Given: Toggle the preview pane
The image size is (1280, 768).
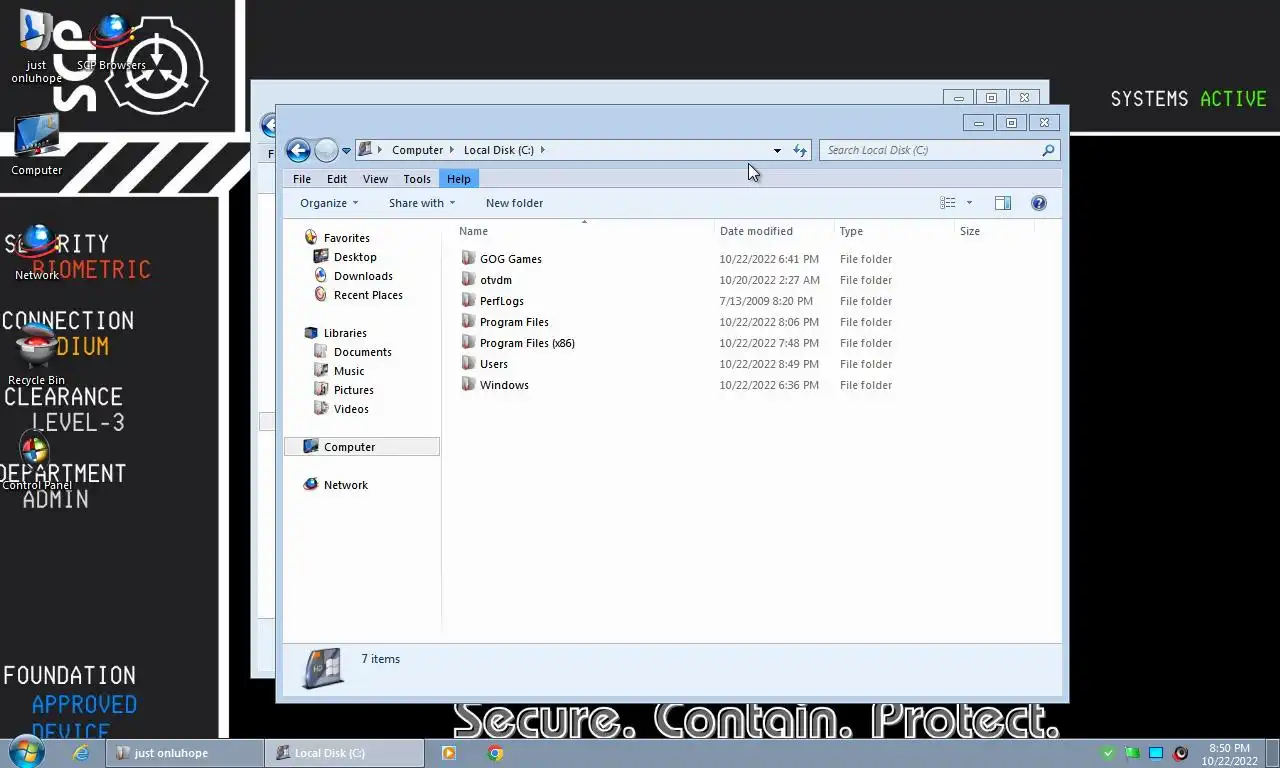Looking at the screenshot, I should [1003, 203].
